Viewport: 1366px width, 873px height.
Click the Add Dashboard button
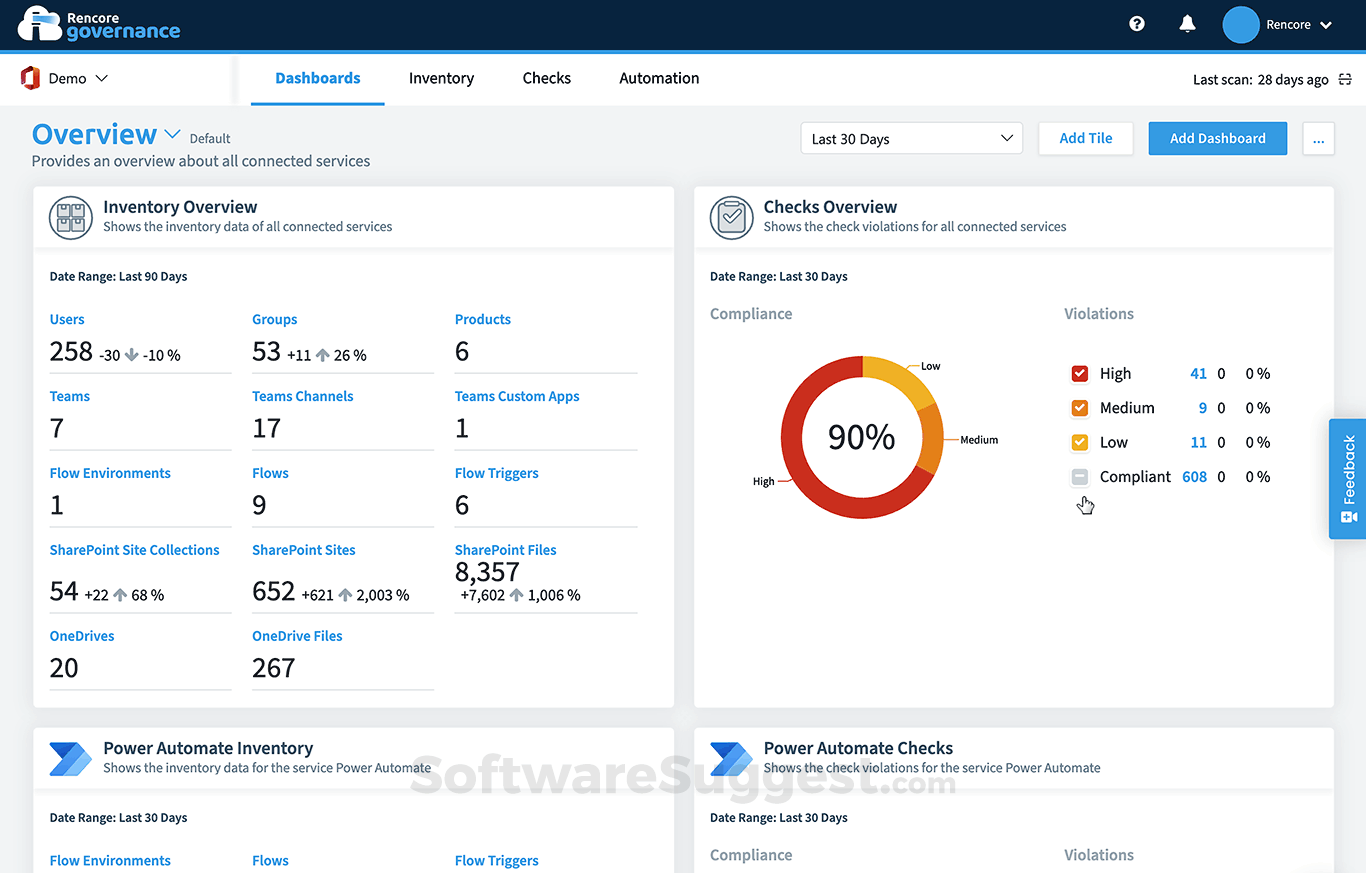(x=1217, y=139)
